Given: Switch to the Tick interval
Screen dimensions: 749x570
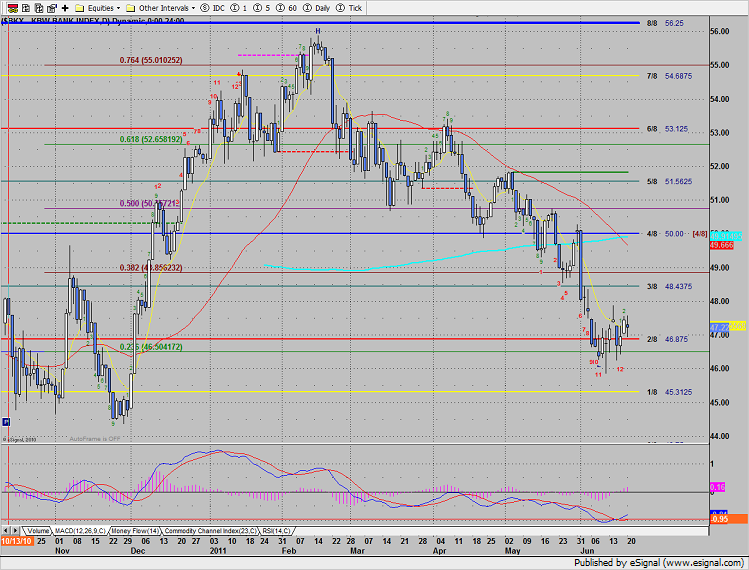Looking at the screenshot, I should [350, 8].
